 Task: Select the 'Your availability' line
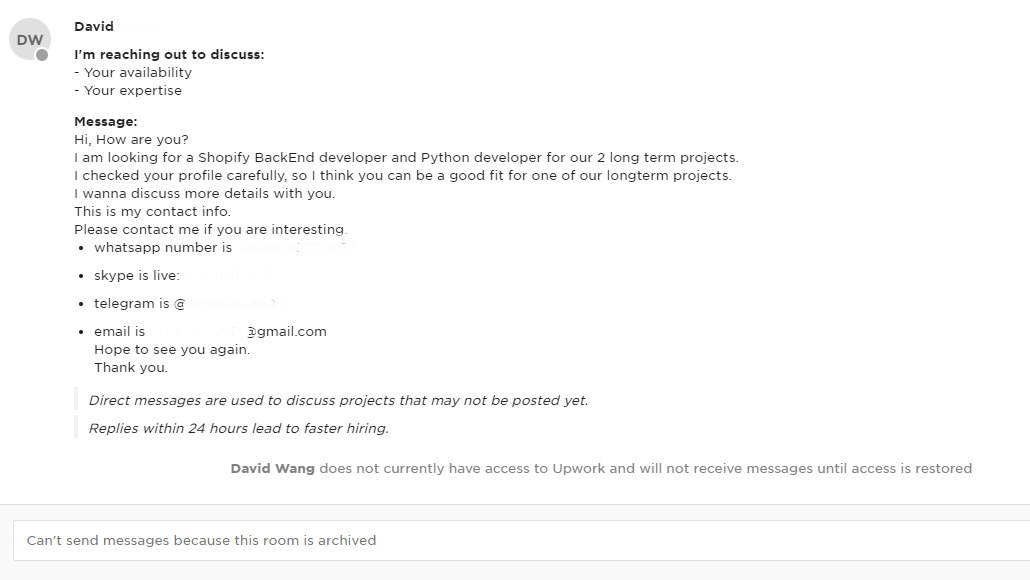(x=133, y=72)
